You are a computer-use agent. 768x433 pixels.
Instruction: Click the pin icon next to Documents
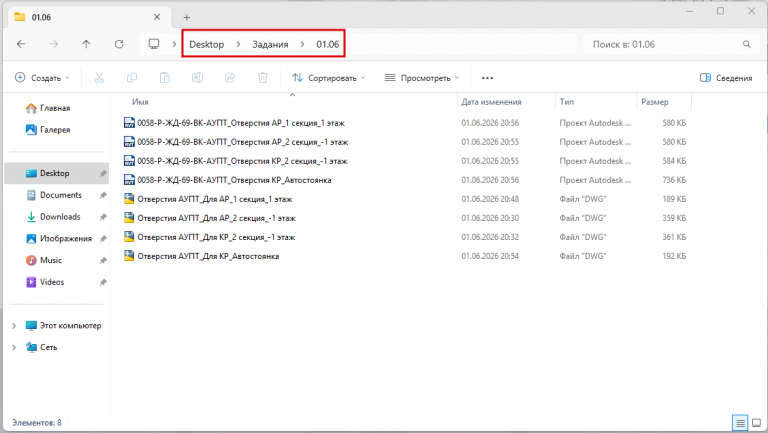[x=103, y=195]
